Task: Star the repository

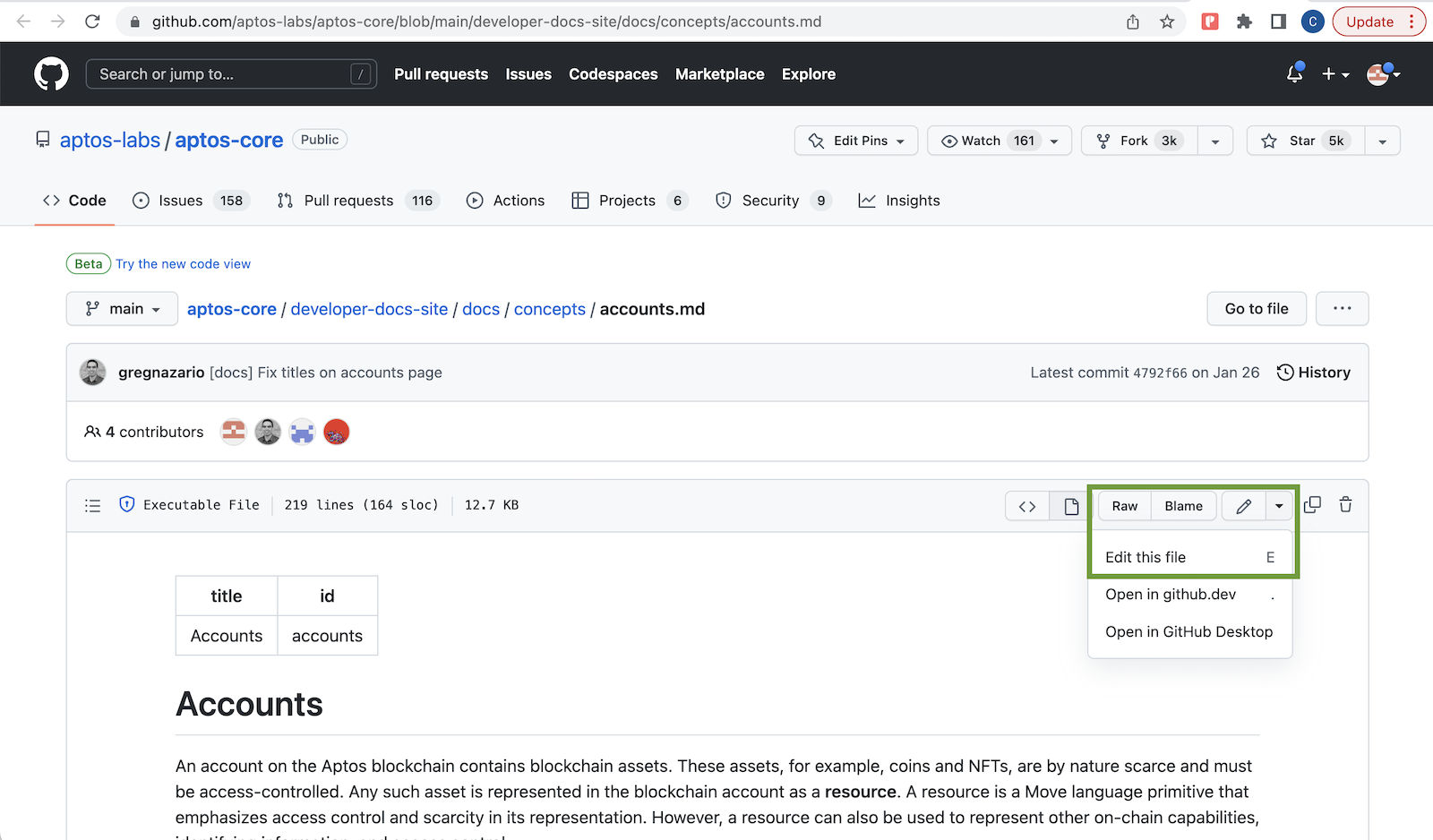Action: point(1305,141)
